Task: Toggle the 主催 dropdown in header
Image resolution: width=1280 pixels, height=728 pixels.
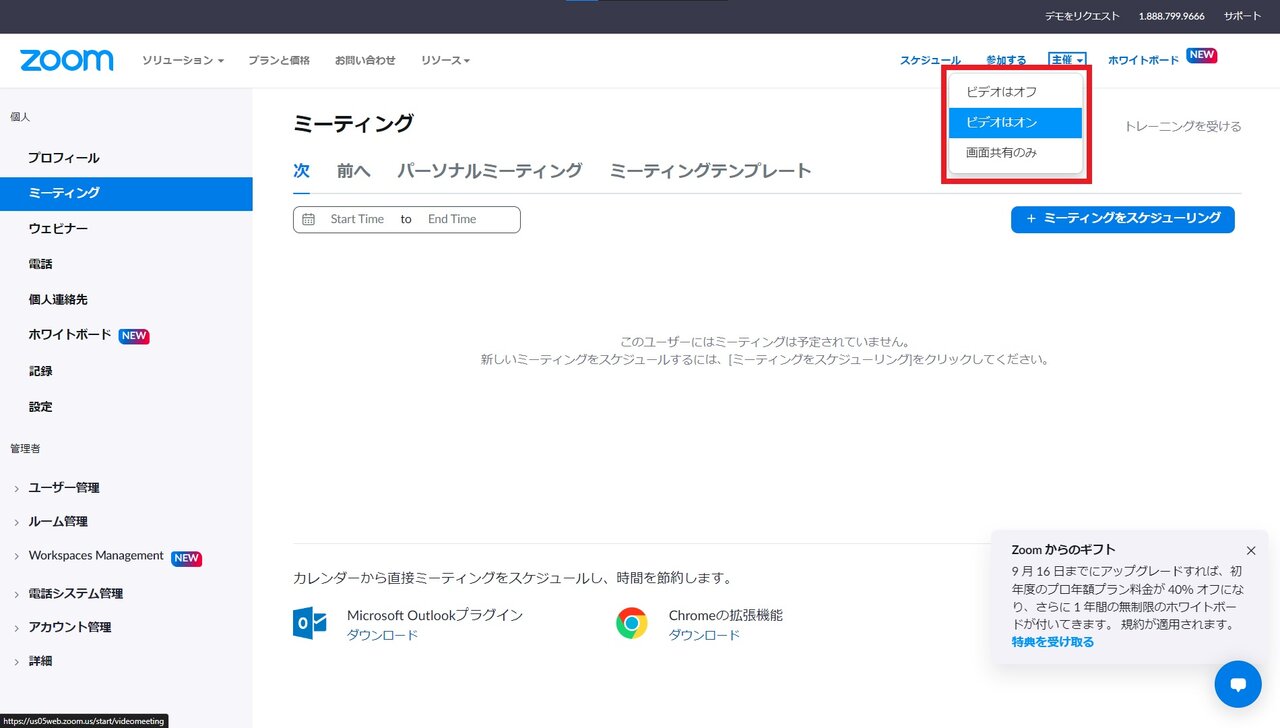Action: pos(1067,60)
